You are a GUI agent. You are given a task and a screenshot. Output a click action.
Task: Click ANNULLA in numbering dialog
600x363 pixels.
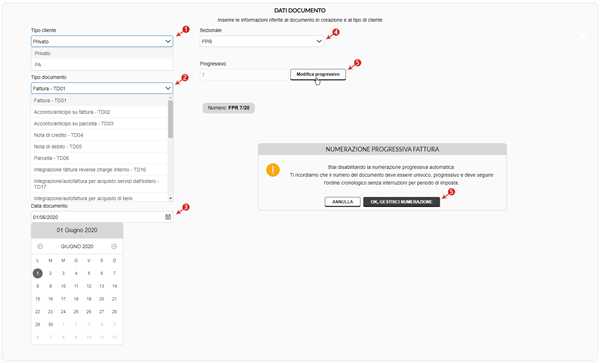(x=342, y=202)
